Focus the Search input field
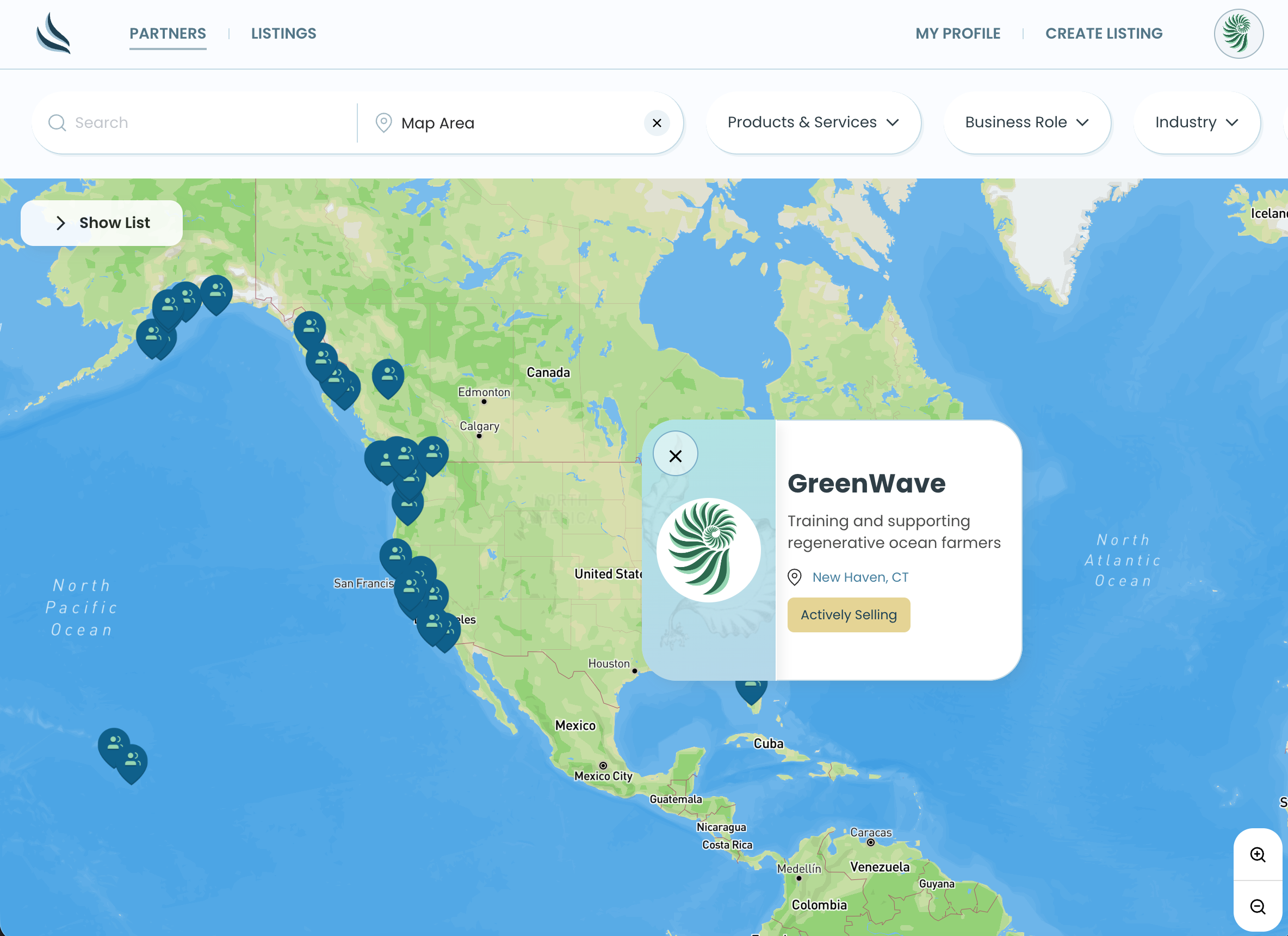Viewport: 1288px width, 936px height. tap(210, 123)
